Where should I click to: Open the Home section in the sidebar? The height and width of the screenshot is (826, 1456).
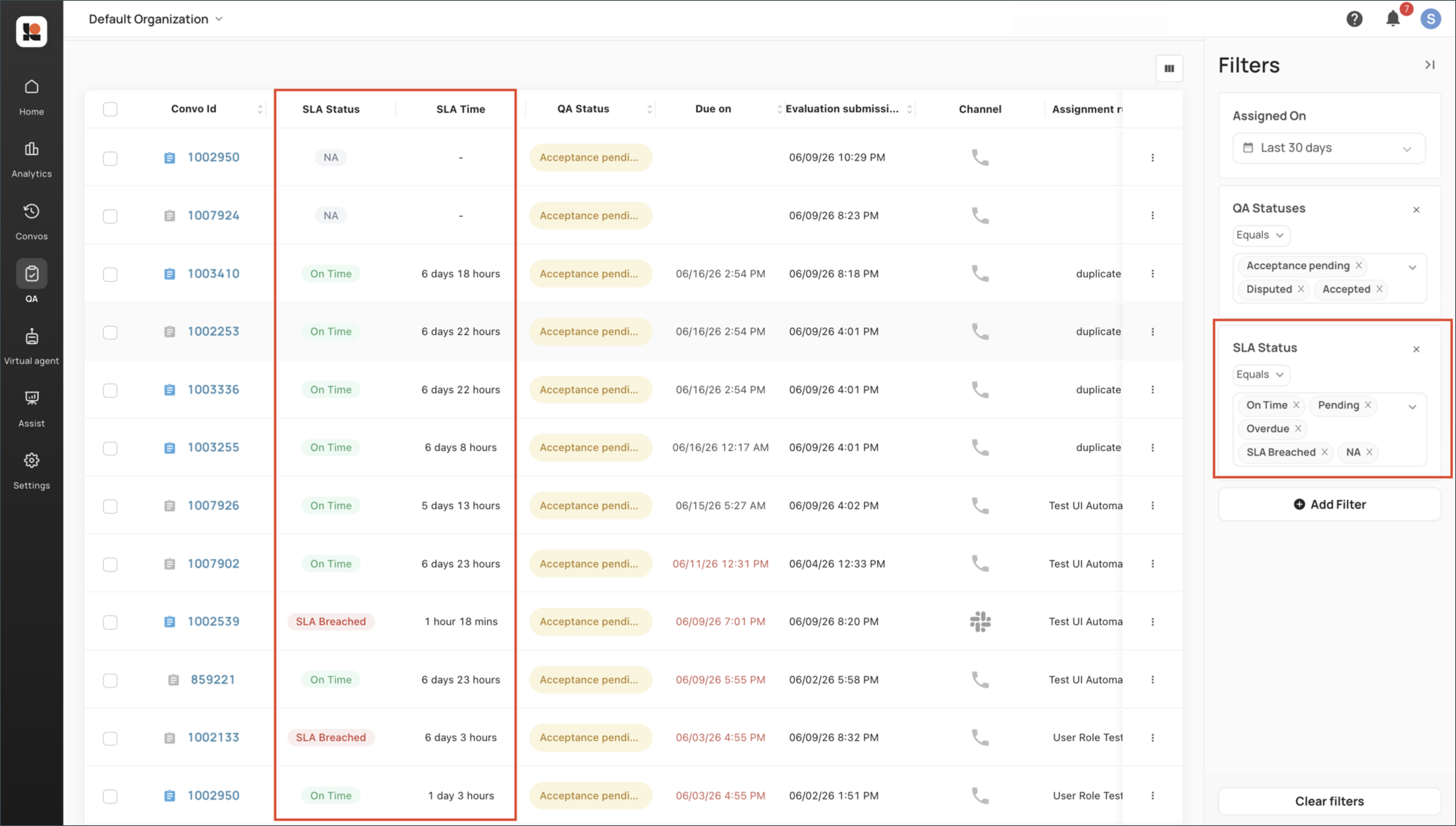tap(31, 97)
